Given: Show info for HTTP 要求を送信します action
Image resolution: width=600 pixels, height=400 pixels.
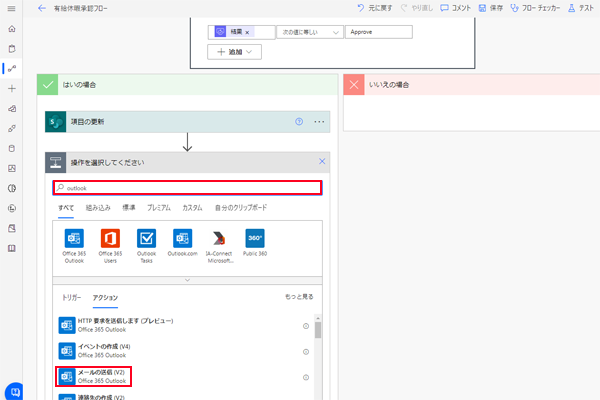Looking at the screenshot, I should 306,326.
